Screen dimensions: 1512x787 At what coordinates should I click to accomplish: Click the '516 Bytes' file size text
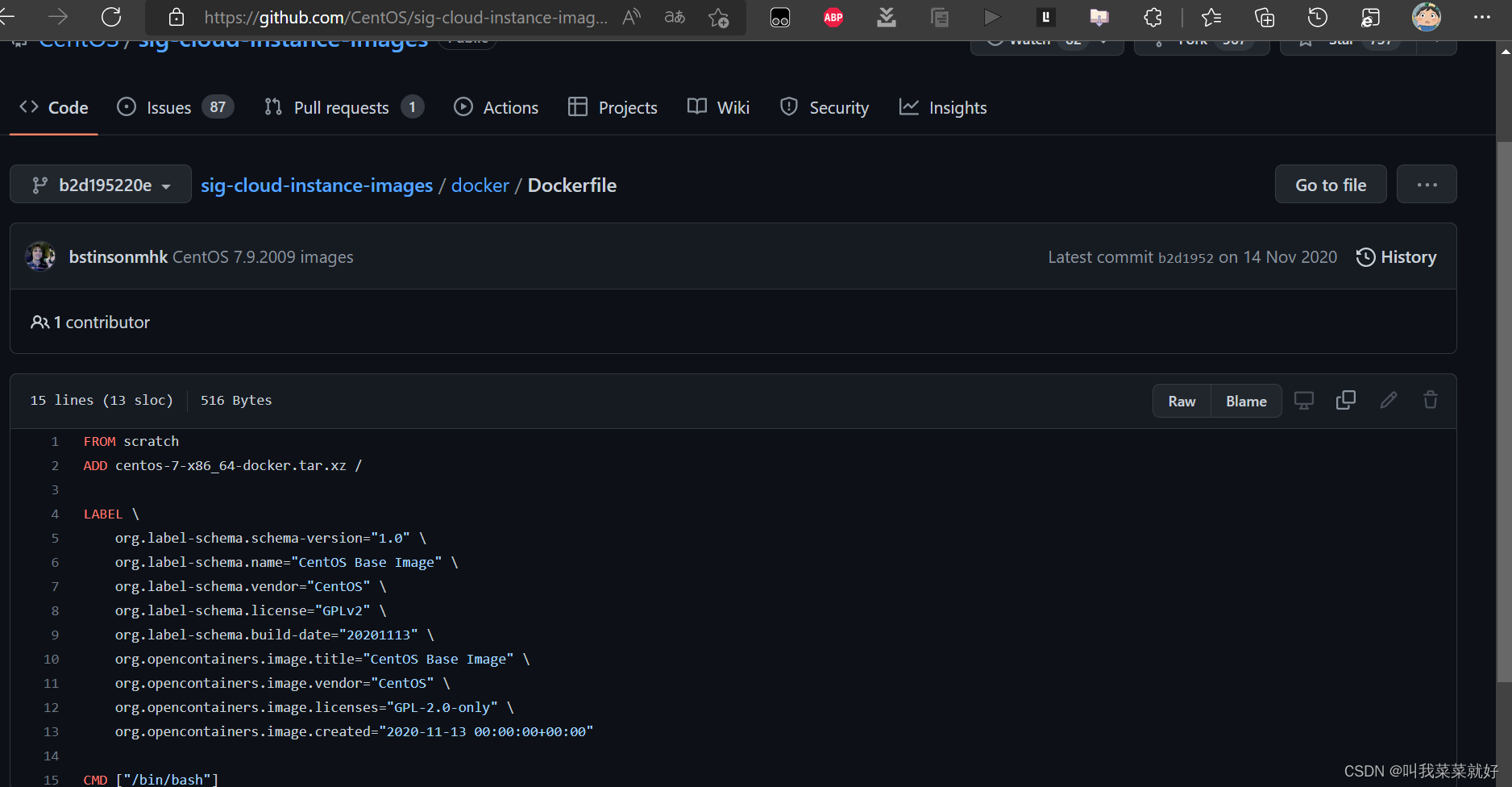point(236,400)
